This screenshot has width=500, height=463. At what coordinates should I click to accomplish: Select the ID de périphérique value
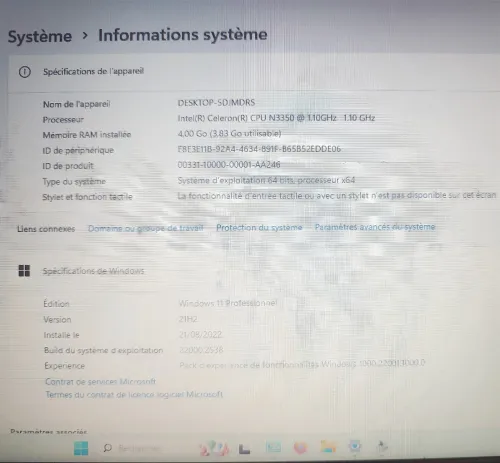259,149
